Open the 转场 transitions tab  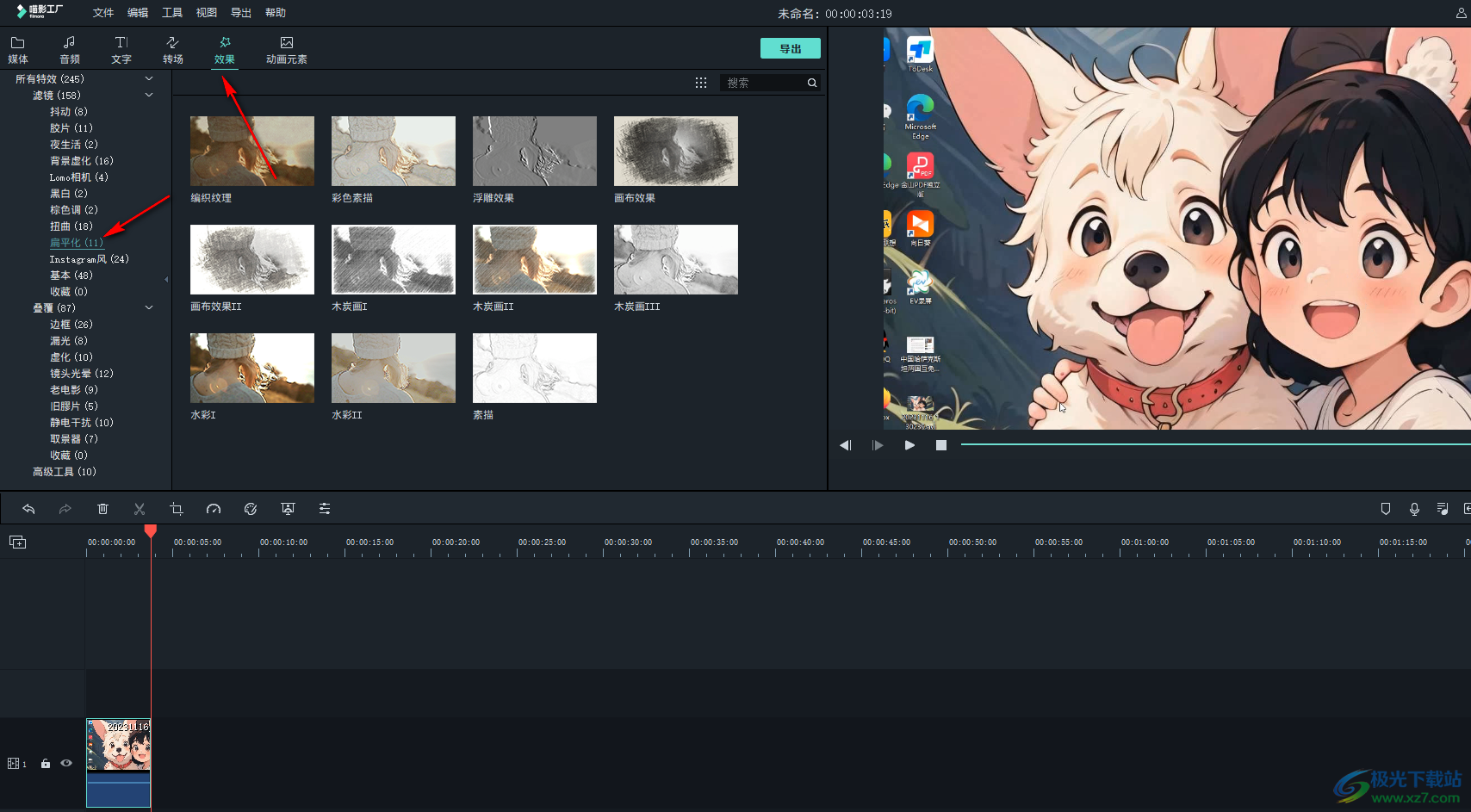(173, 50)
